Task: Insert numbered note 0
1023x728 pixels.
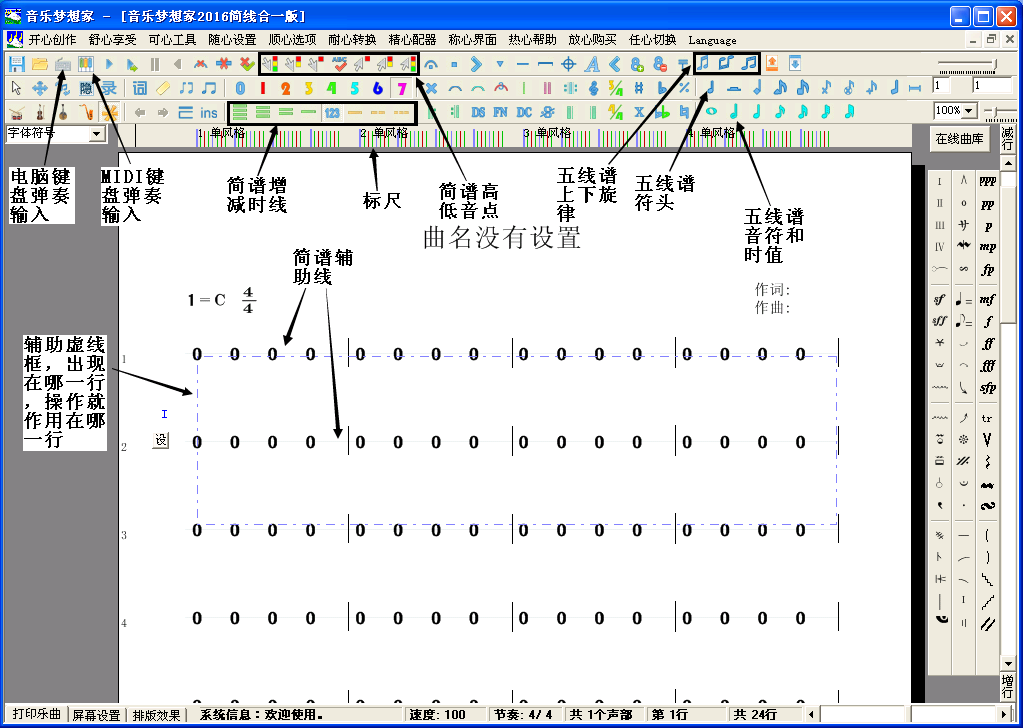Action: (x=240, y=87)
